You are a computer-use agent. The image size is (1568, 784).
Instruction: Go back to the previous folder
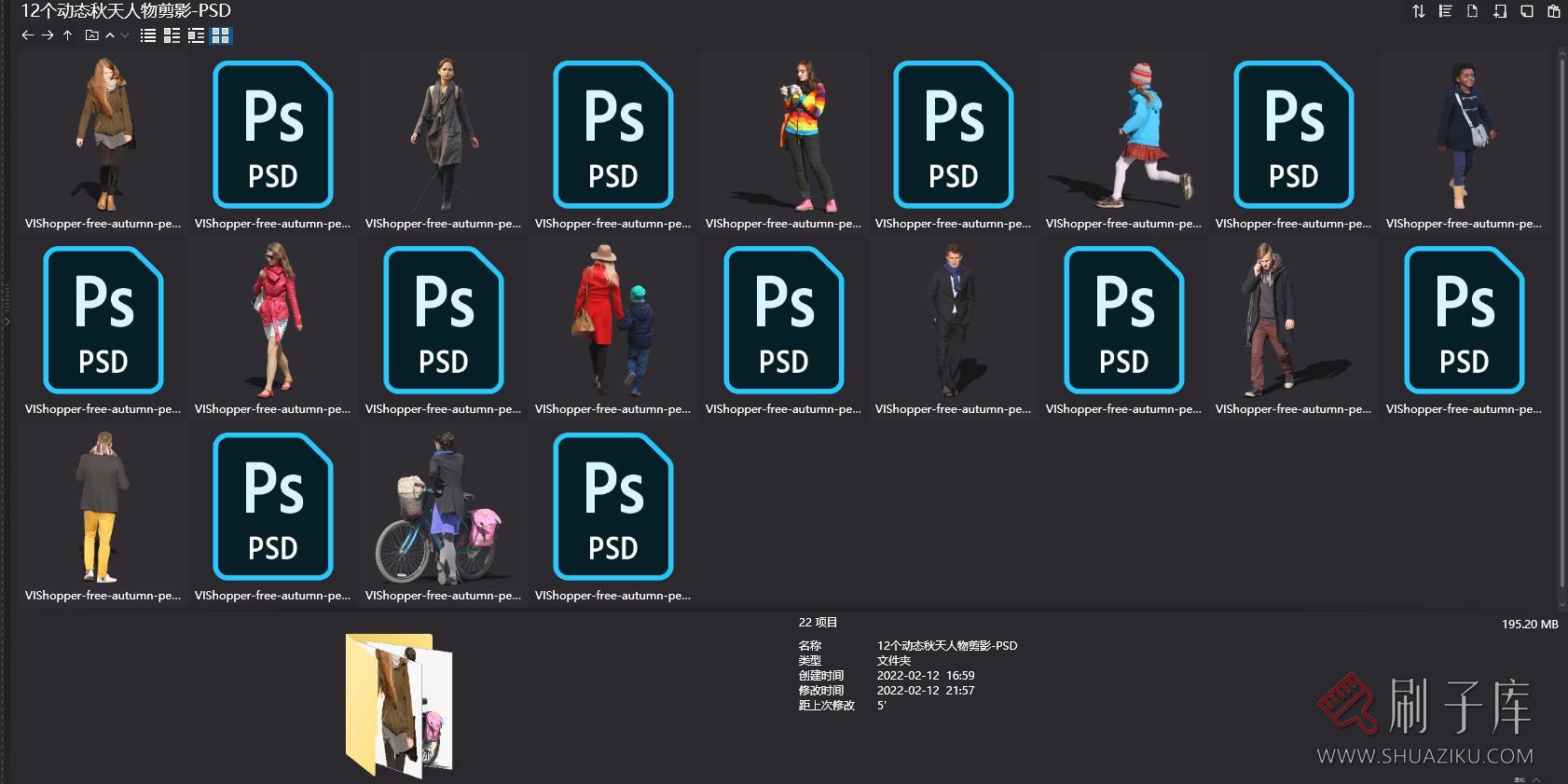27,35
